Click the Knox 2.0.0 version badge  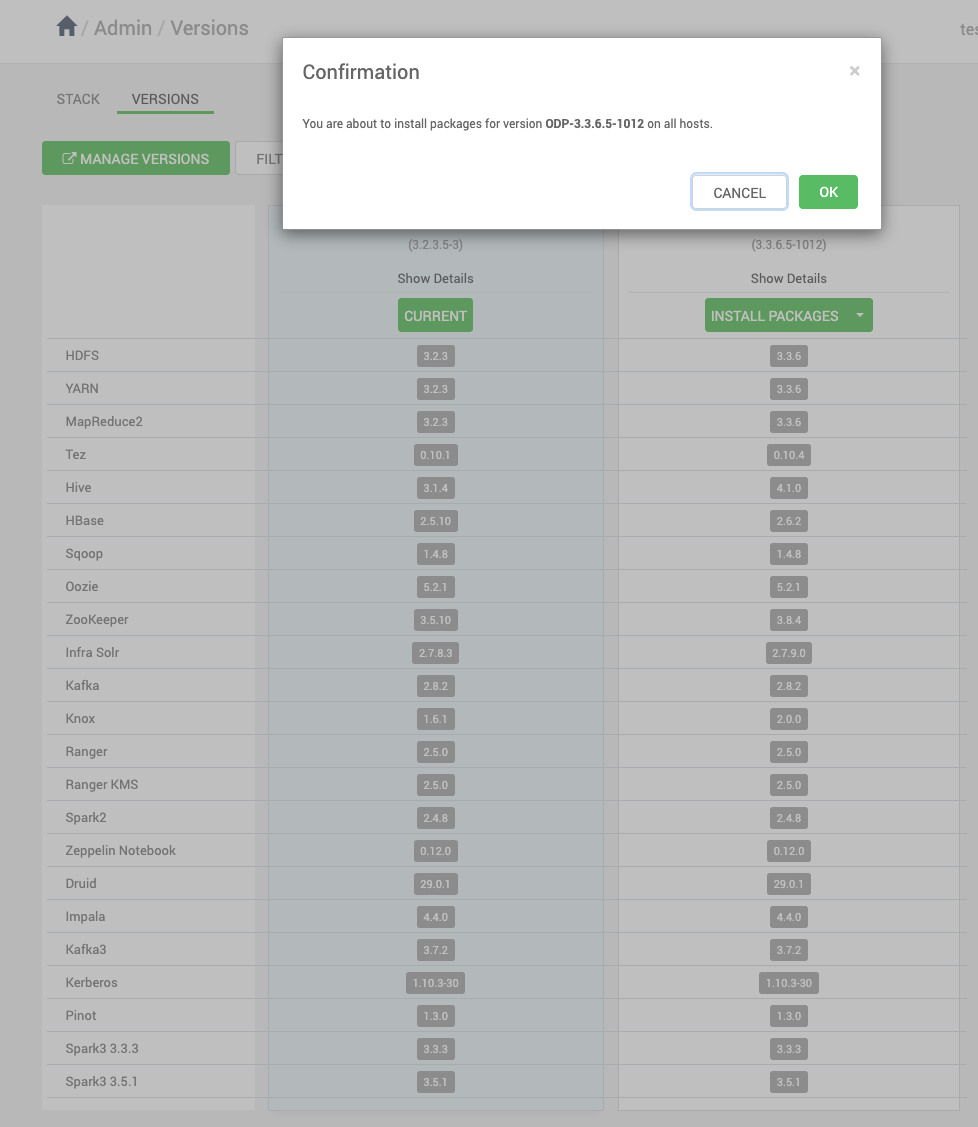[788, 719]
